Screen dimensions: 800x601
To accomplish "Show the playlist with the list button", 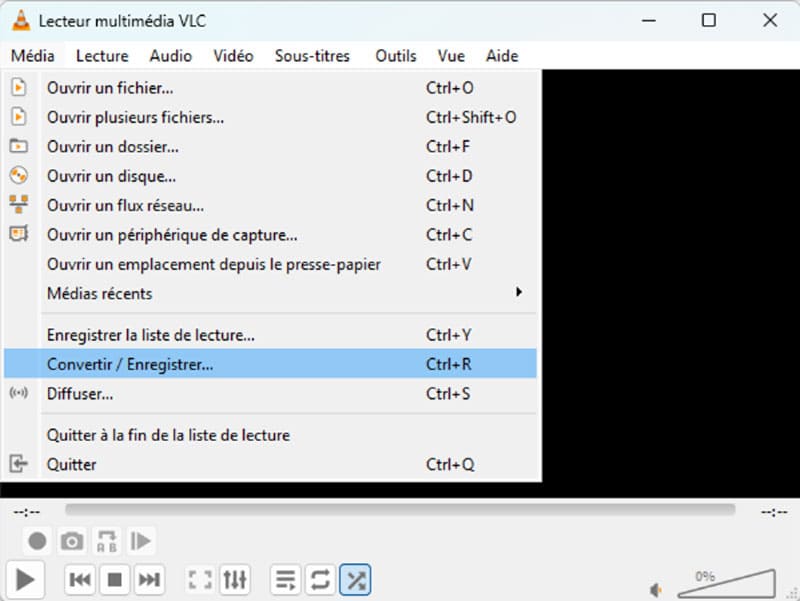I will point(285,580).
